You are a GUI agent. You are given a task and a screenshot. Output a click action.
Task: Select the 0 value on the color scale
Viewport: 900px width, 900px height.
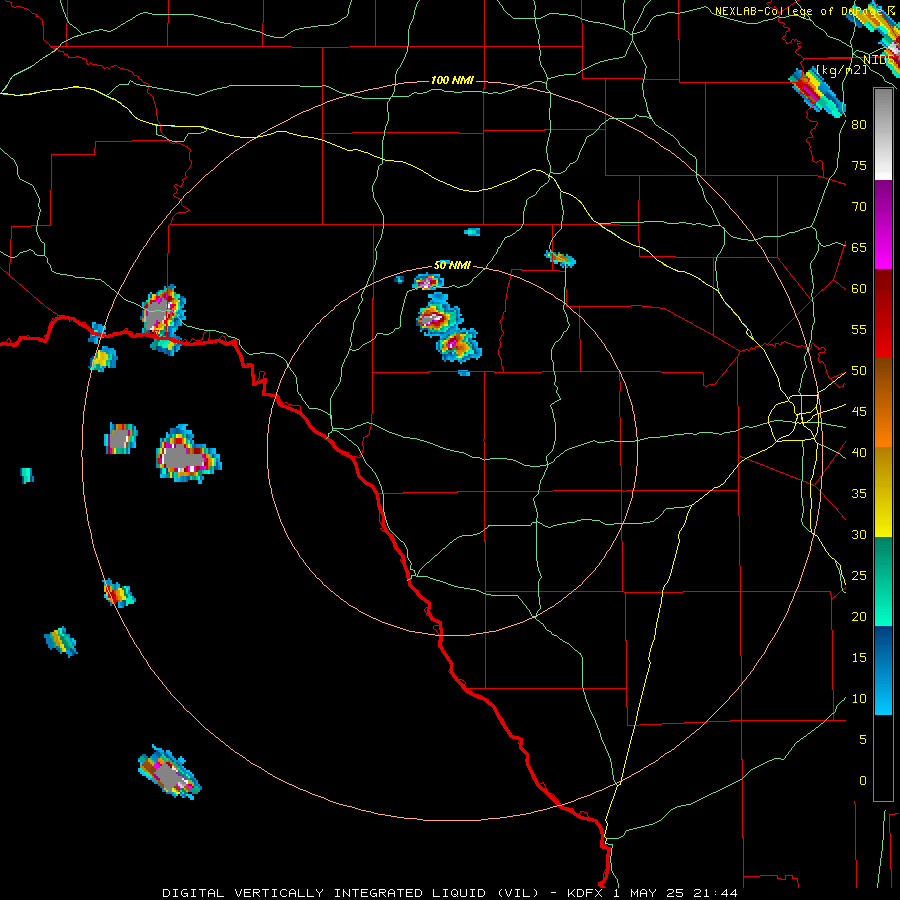point(863,781)
